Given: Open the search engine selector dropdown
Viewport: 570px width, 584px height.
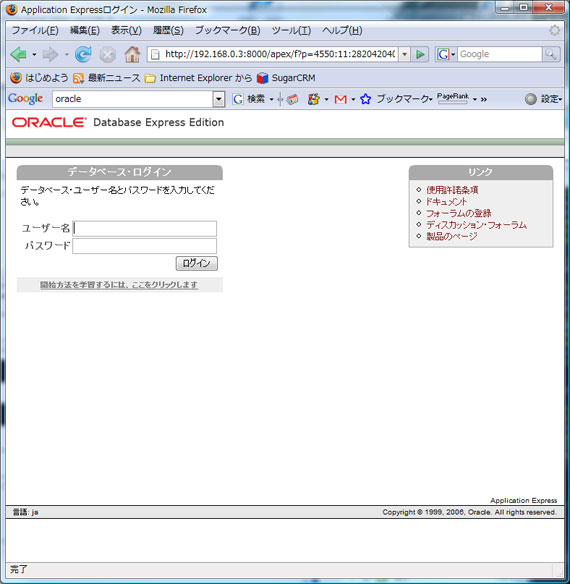Looking at the screenshot, I should (x=453, y=55).
